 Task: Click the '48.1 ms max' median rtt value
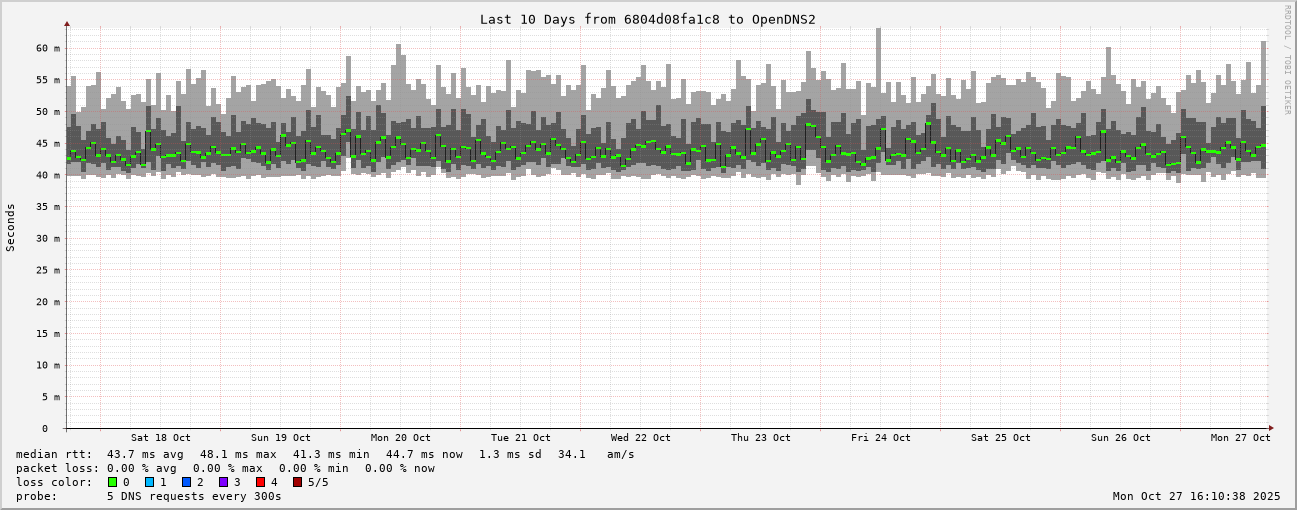pos(237,454)
